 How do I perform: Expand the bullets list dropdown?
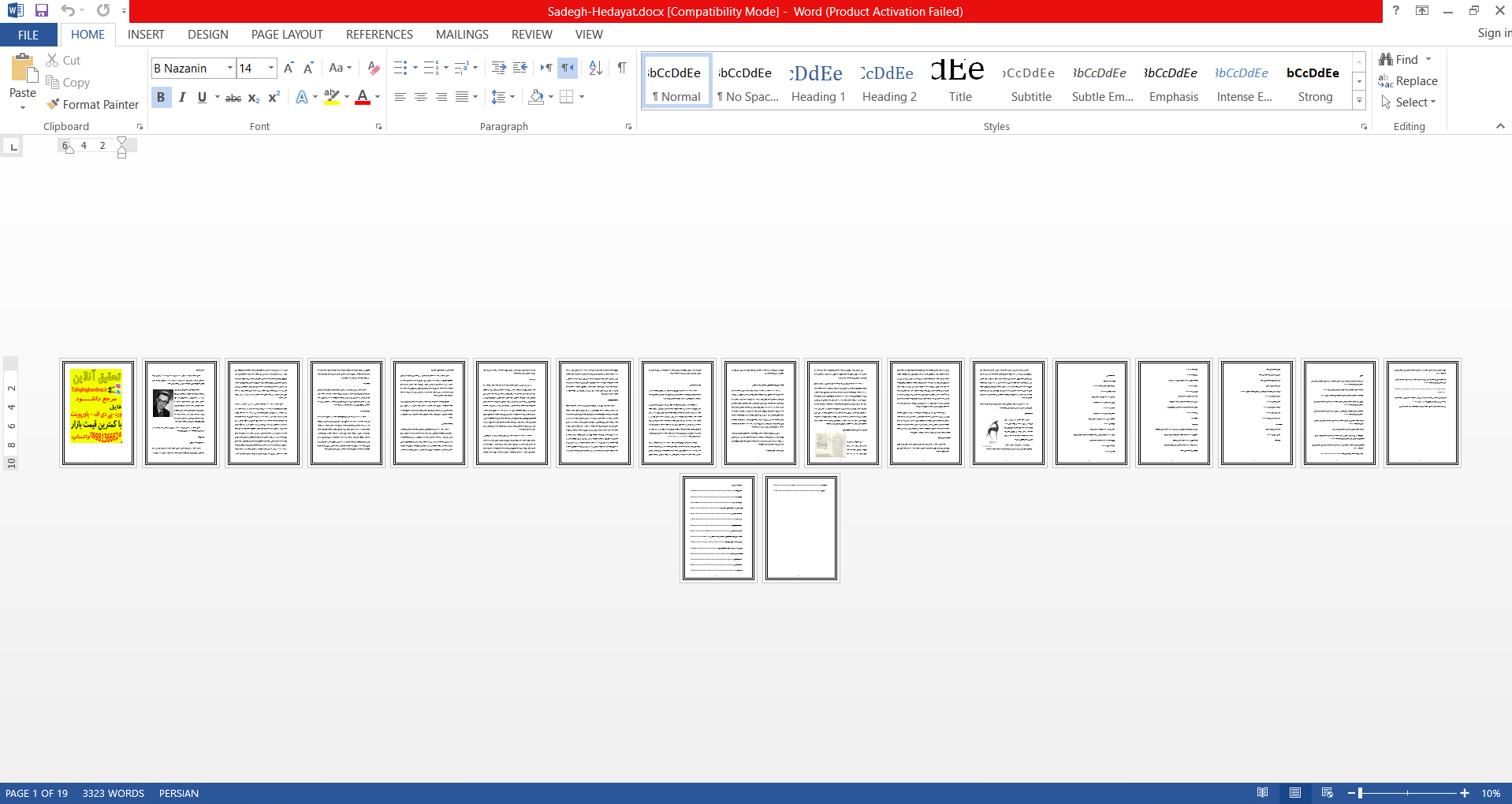(x=415, y=68)
